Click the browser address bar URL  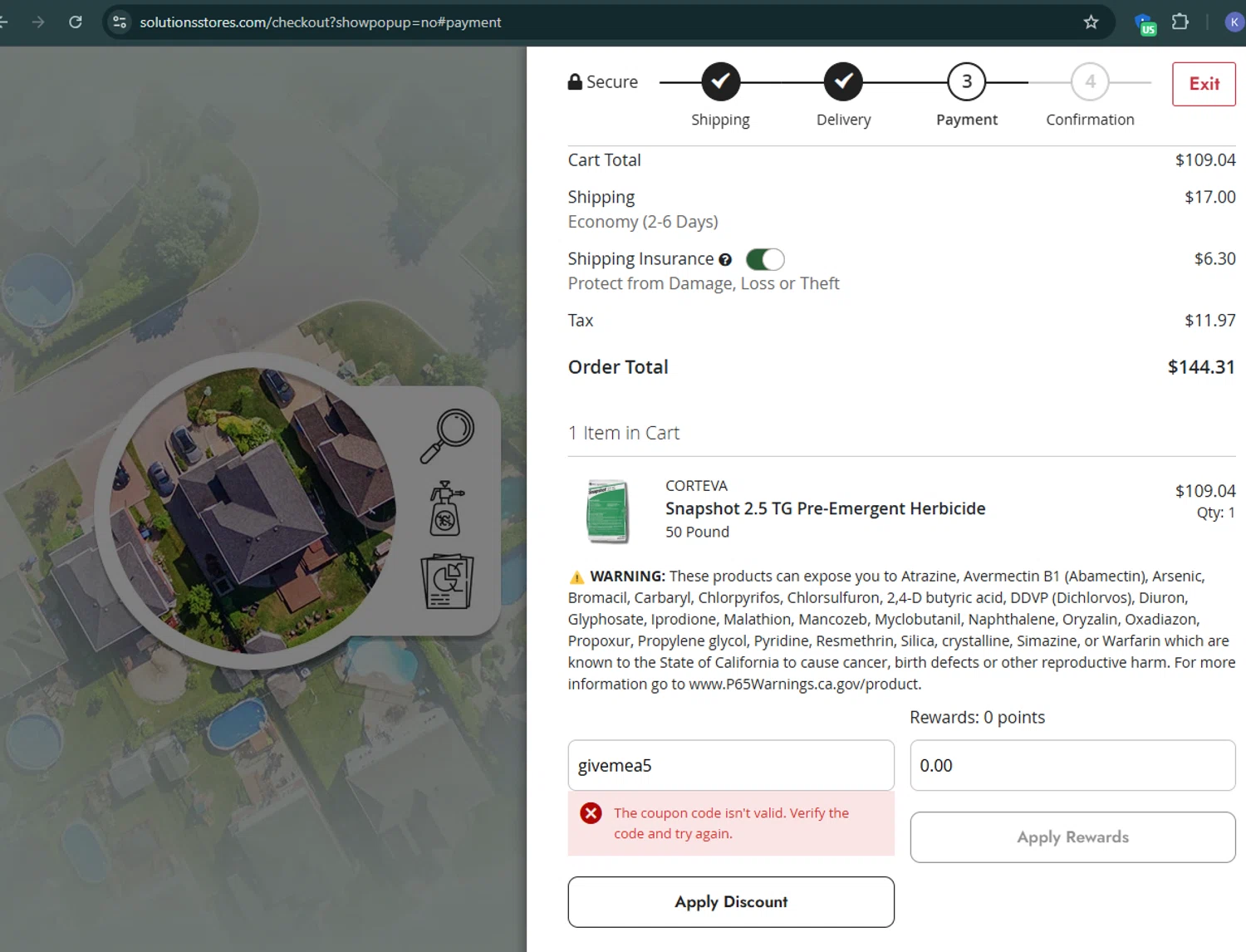point(321,22)
